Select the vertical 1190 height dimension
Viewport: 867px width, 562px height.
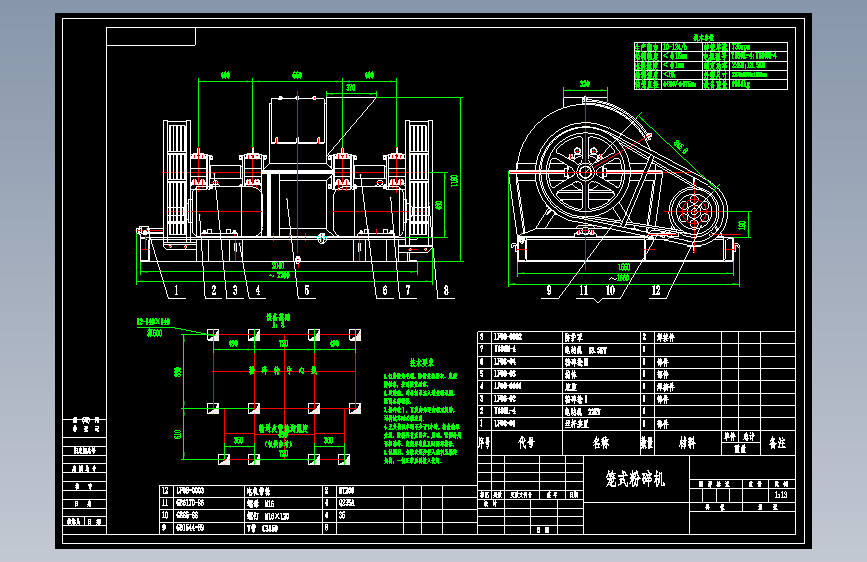(x=455, y=180)
